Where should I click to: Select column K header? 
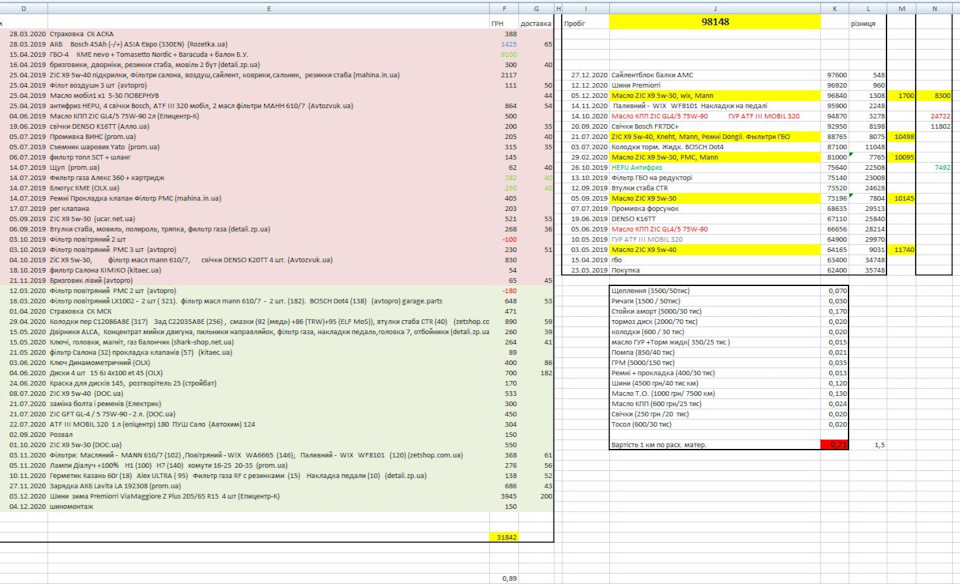[x=834, y=9]
